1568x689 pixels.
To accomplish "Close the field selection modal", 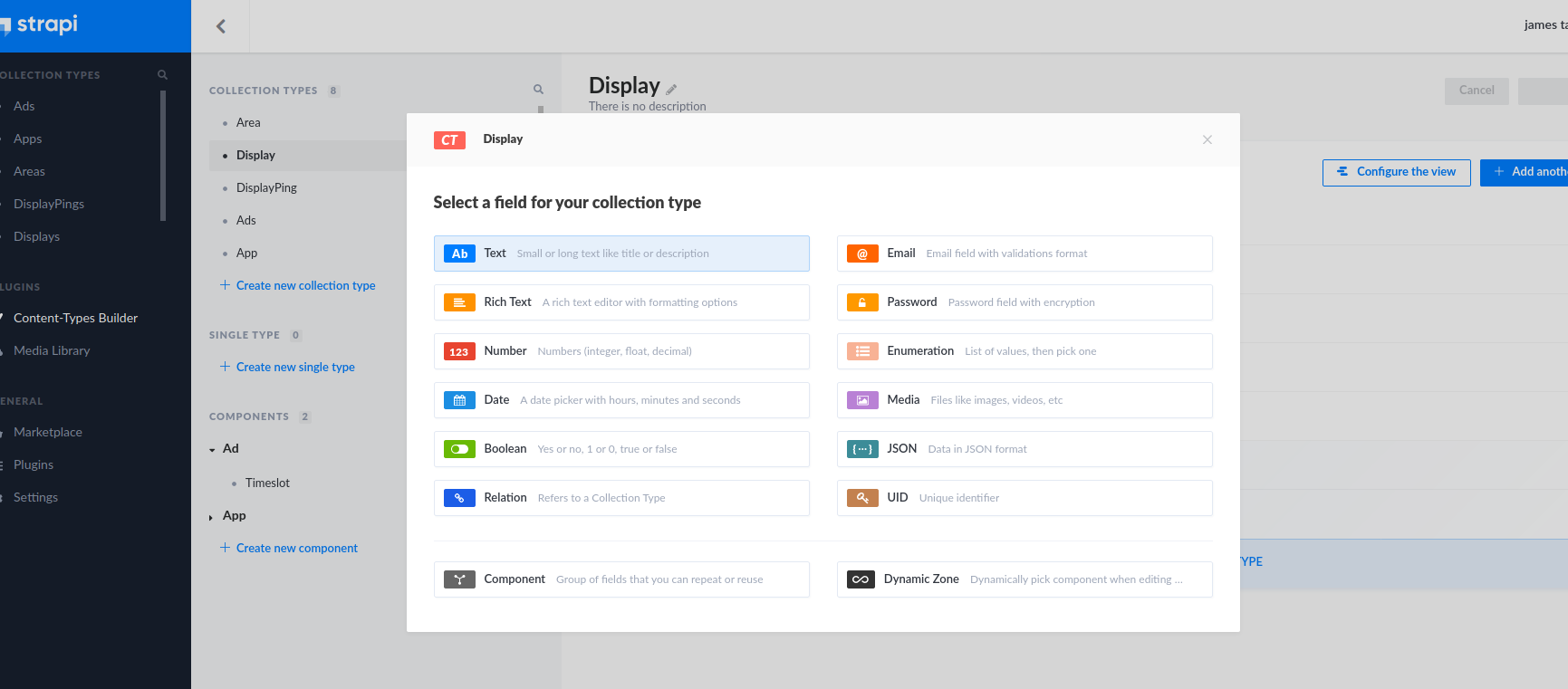I will tap(1207, 139).
